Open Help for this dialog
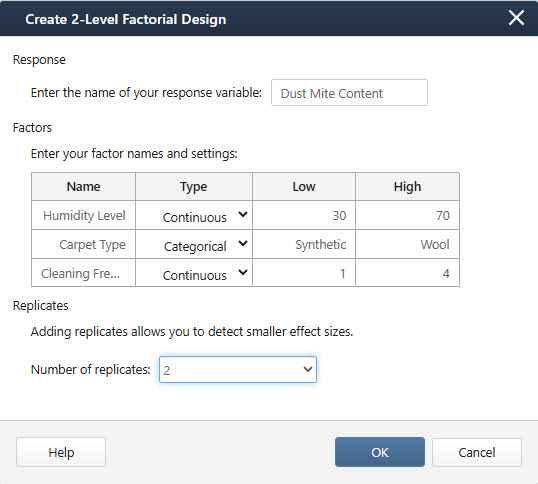Screen dimensions: 538x484 pyautogui.click(x=61, y=452)
